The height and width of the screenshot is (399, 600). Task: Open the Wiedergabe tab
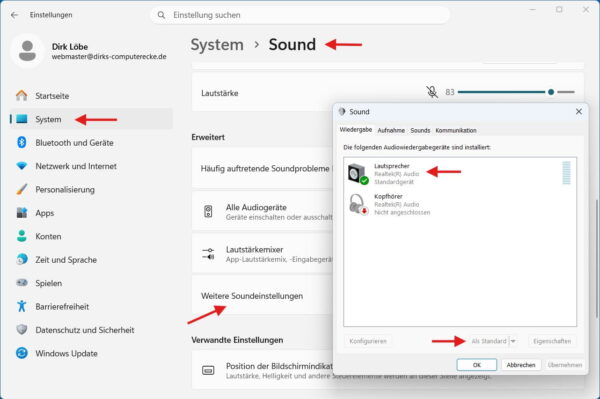pyautogui.click(x=355, y=130)
